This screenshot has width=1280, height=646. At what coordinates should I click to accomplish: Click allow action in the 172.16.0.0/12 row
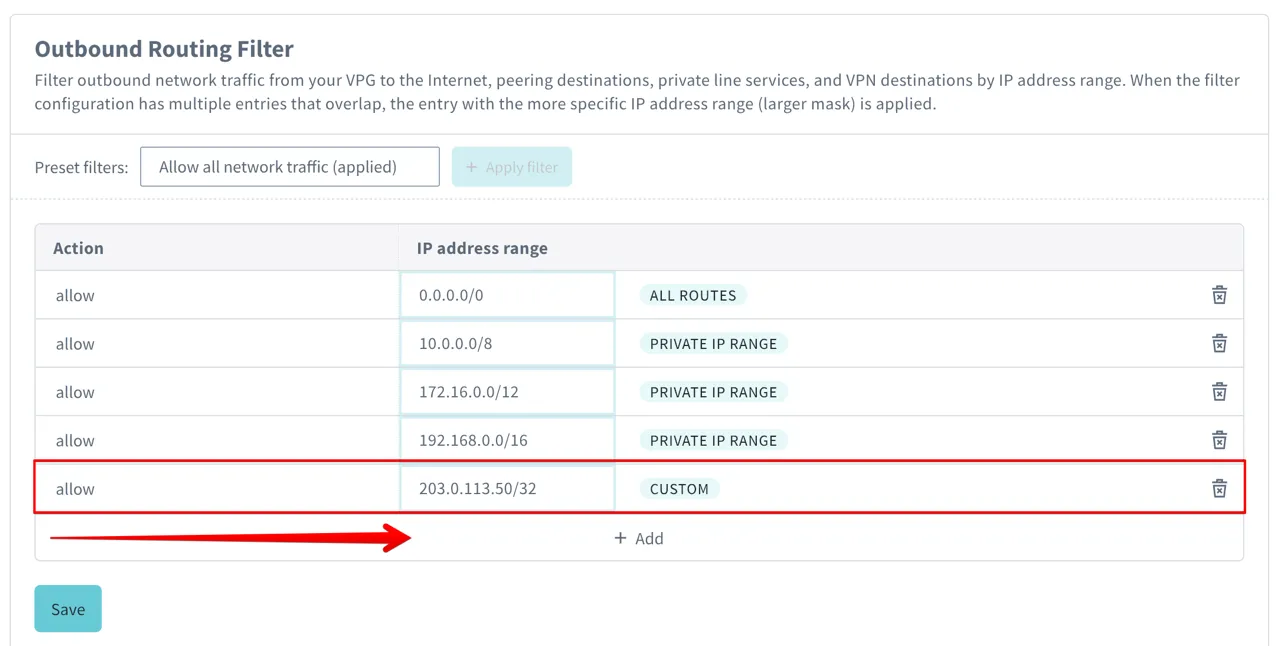[75, 392]
